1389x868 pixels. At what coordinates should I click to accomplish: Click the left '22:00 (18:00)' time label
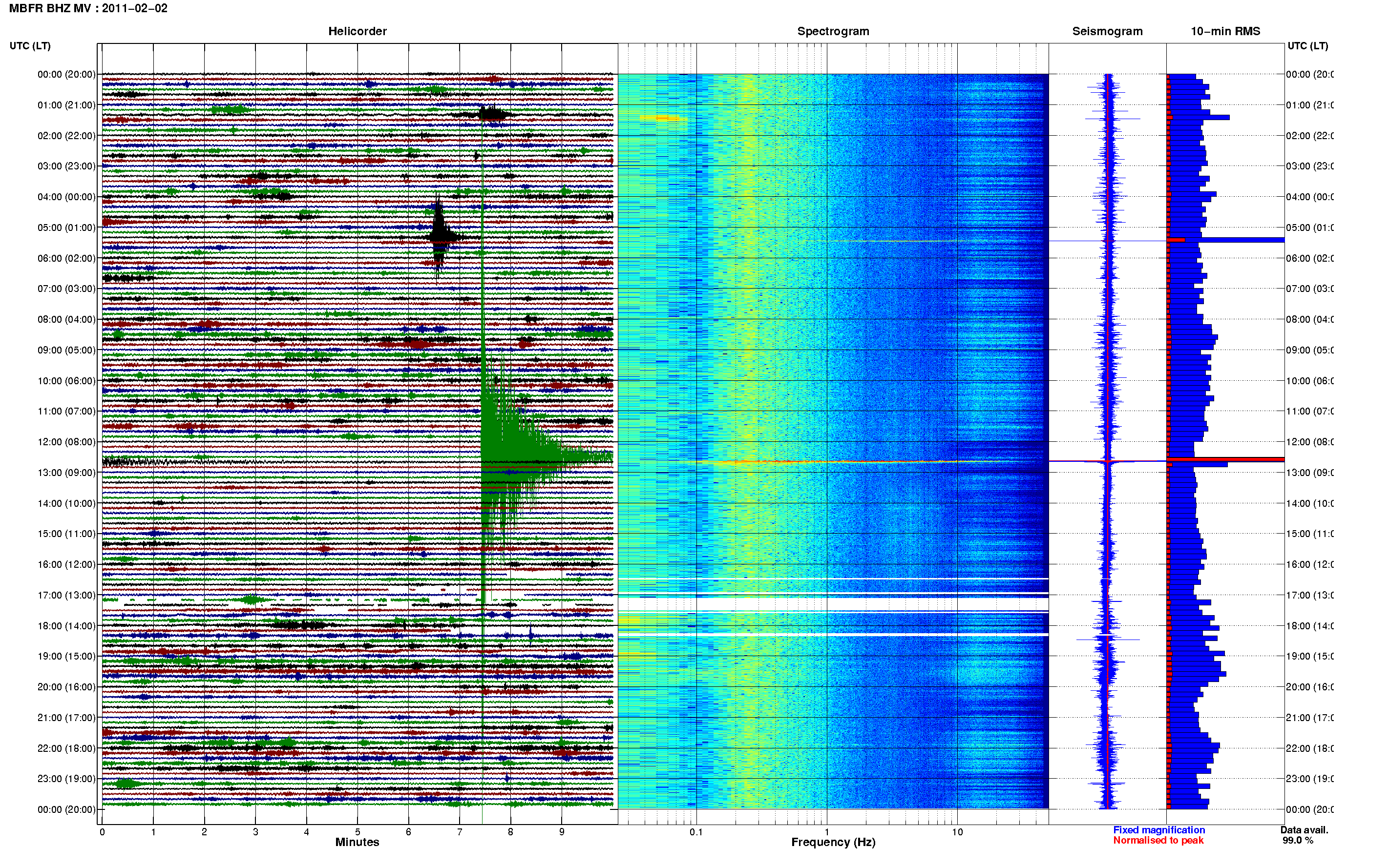[66, 748]
